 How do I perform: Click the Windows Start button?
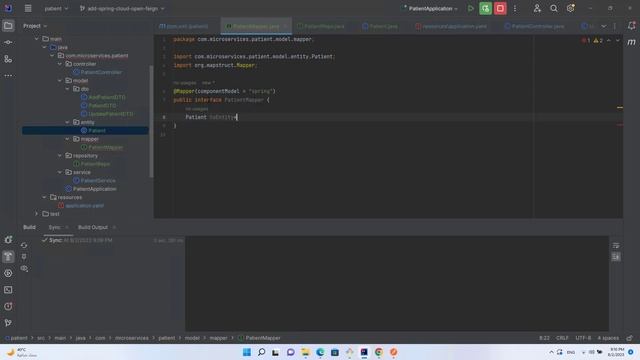click(247, 352)
